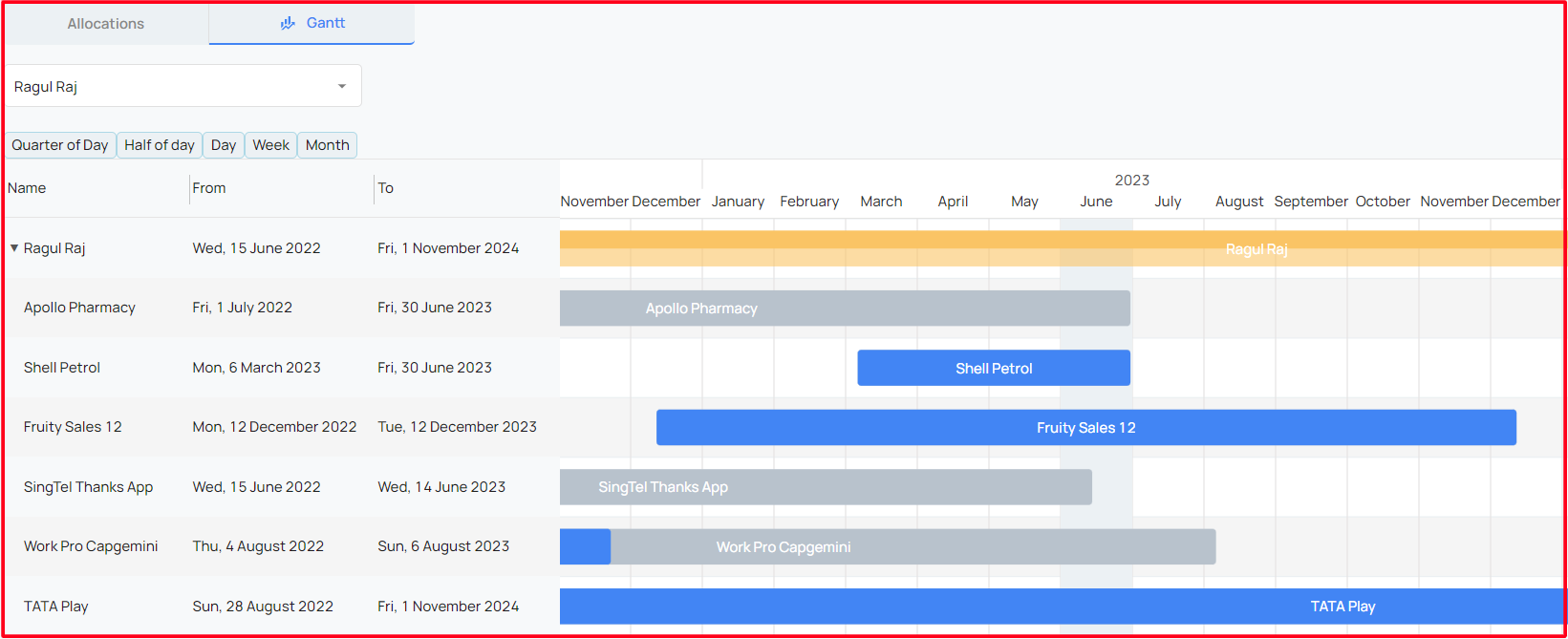Select the Fruity Sales 12 row name
This screenshot has width=1568, height=639.
73,427
